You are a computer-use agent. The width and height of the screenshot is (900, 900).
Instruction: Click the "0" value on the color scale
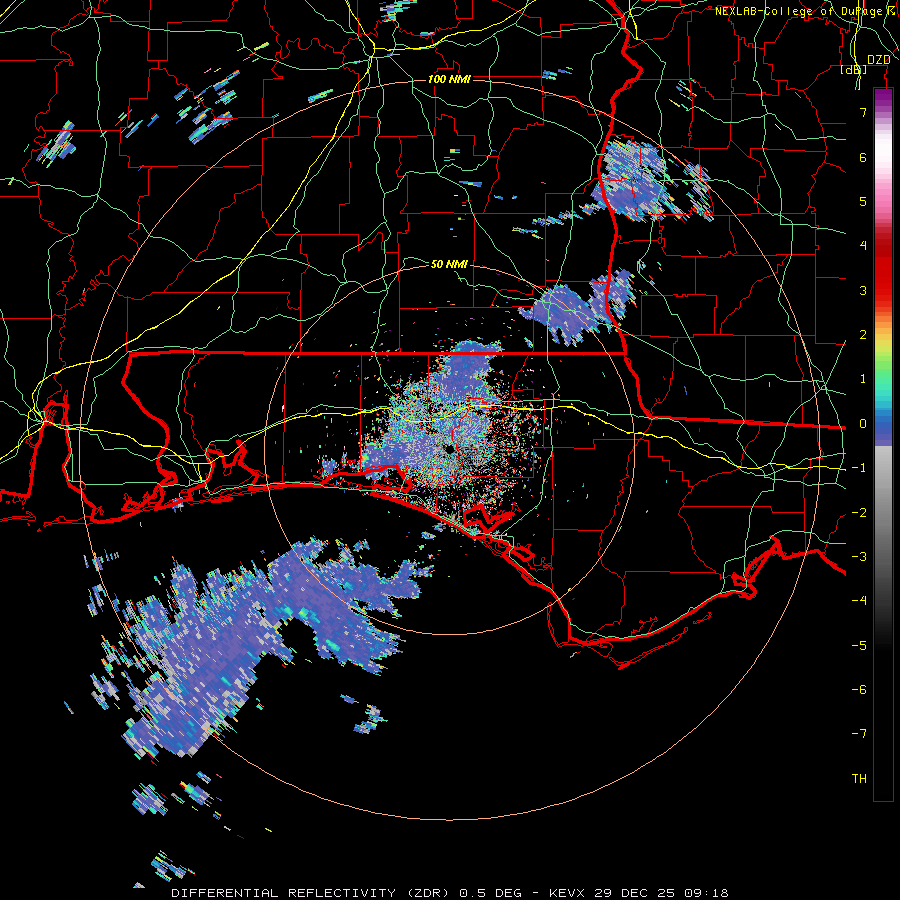863,424
